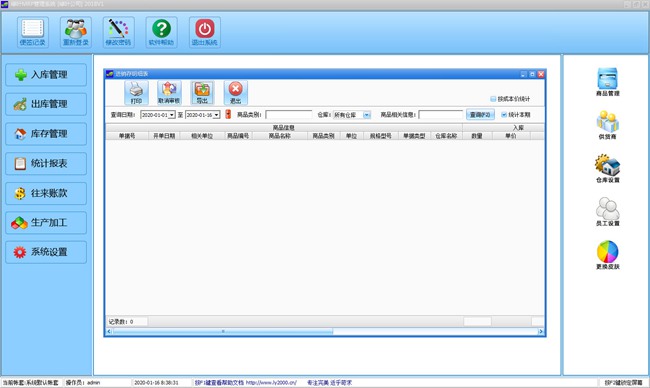
Task: Click the horizontal scrollbar left arrow
Action: (109, 332)
